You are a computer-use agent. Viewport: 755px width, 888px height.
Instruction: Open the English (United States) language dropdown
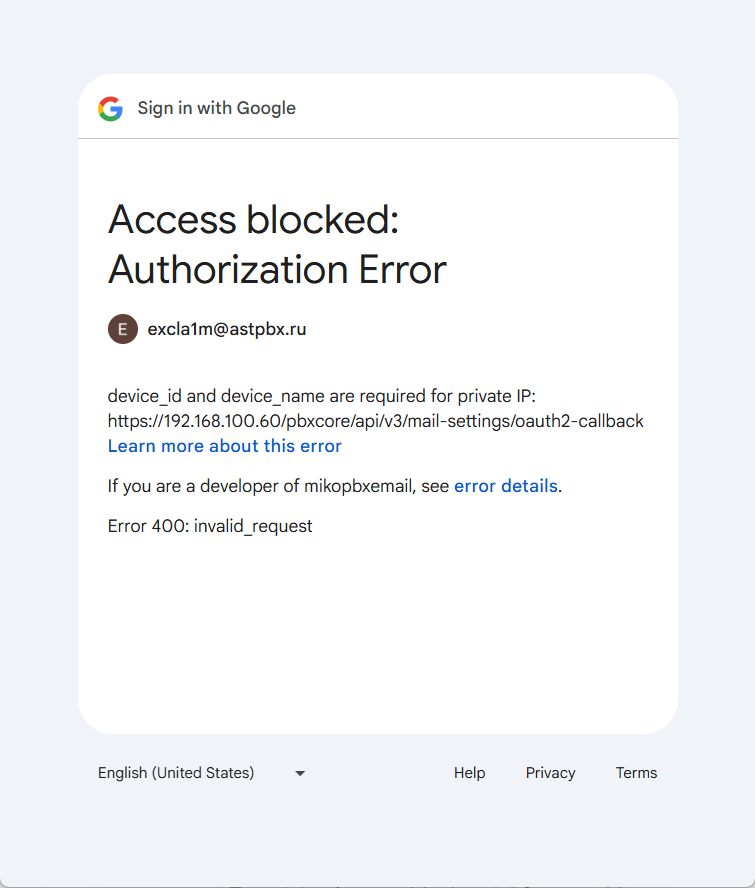point(176,773)
